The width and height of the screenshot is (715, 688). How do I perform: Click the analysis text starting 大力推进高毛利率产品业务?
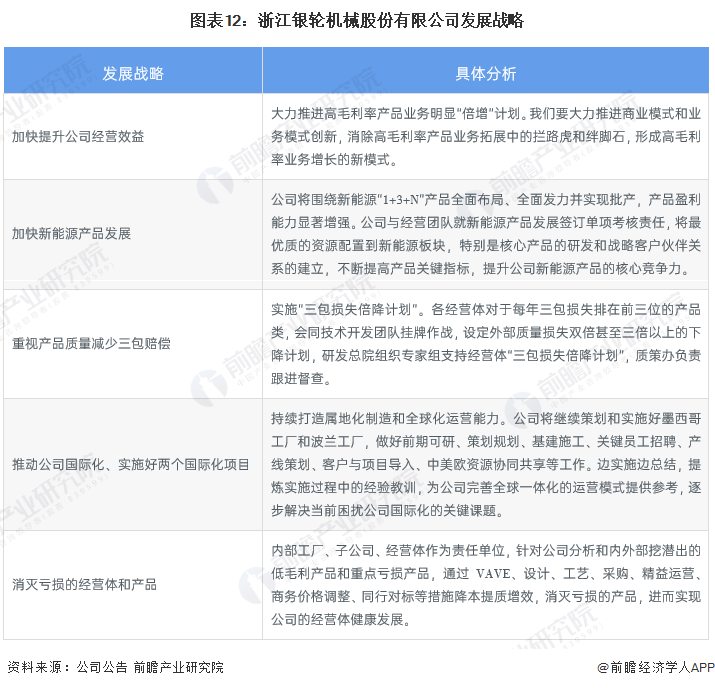(x=486, y=136)
